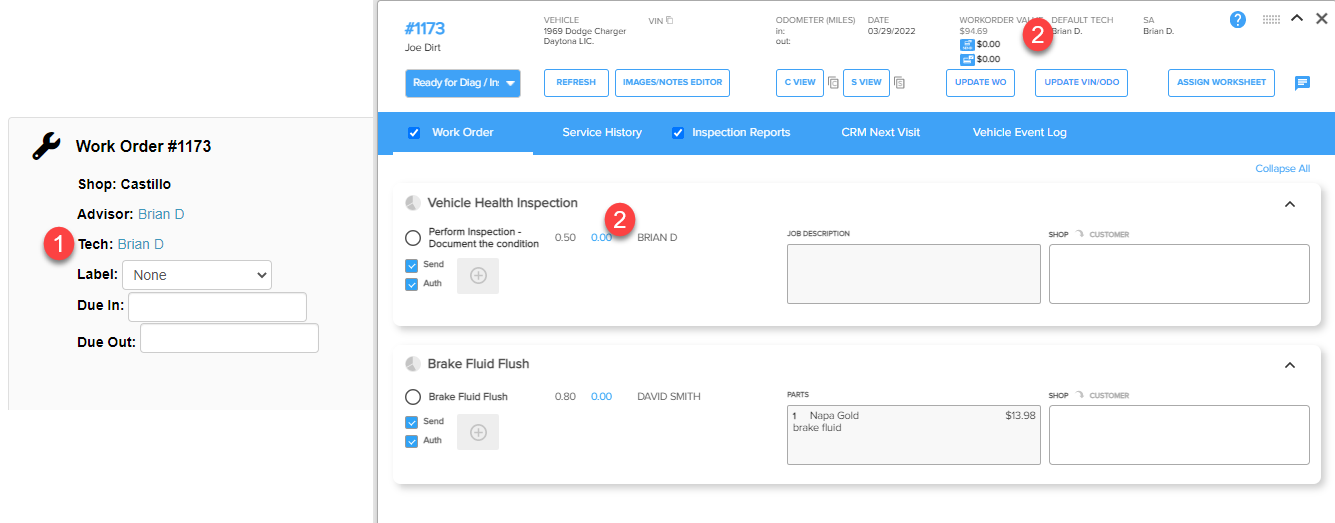The image size is (1335, 523).
Task: Click the help question mark icon
Action: 1238,19
